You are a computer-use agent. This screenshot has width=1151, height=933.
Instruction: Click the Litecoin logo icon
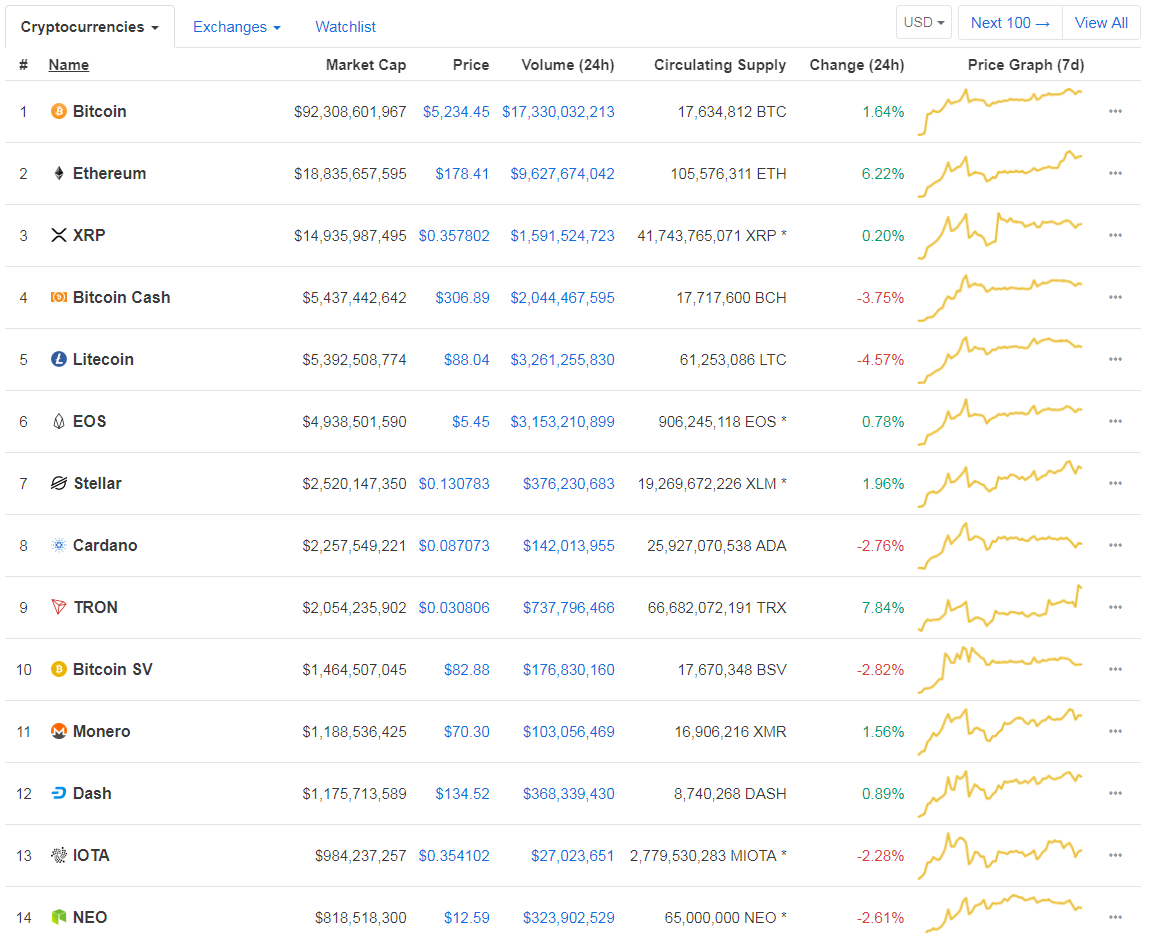(59, 360)
